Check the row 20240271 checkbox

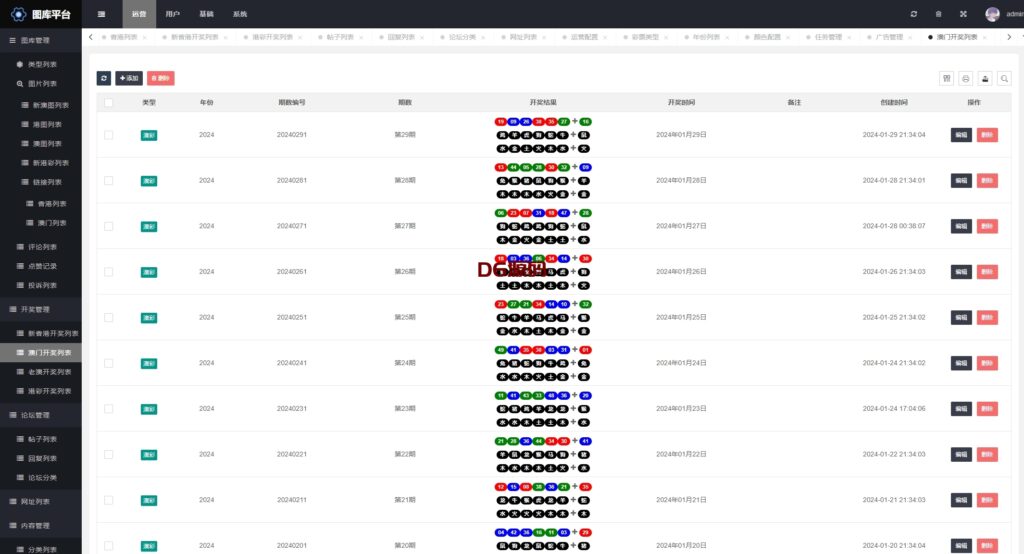[108, 226]
